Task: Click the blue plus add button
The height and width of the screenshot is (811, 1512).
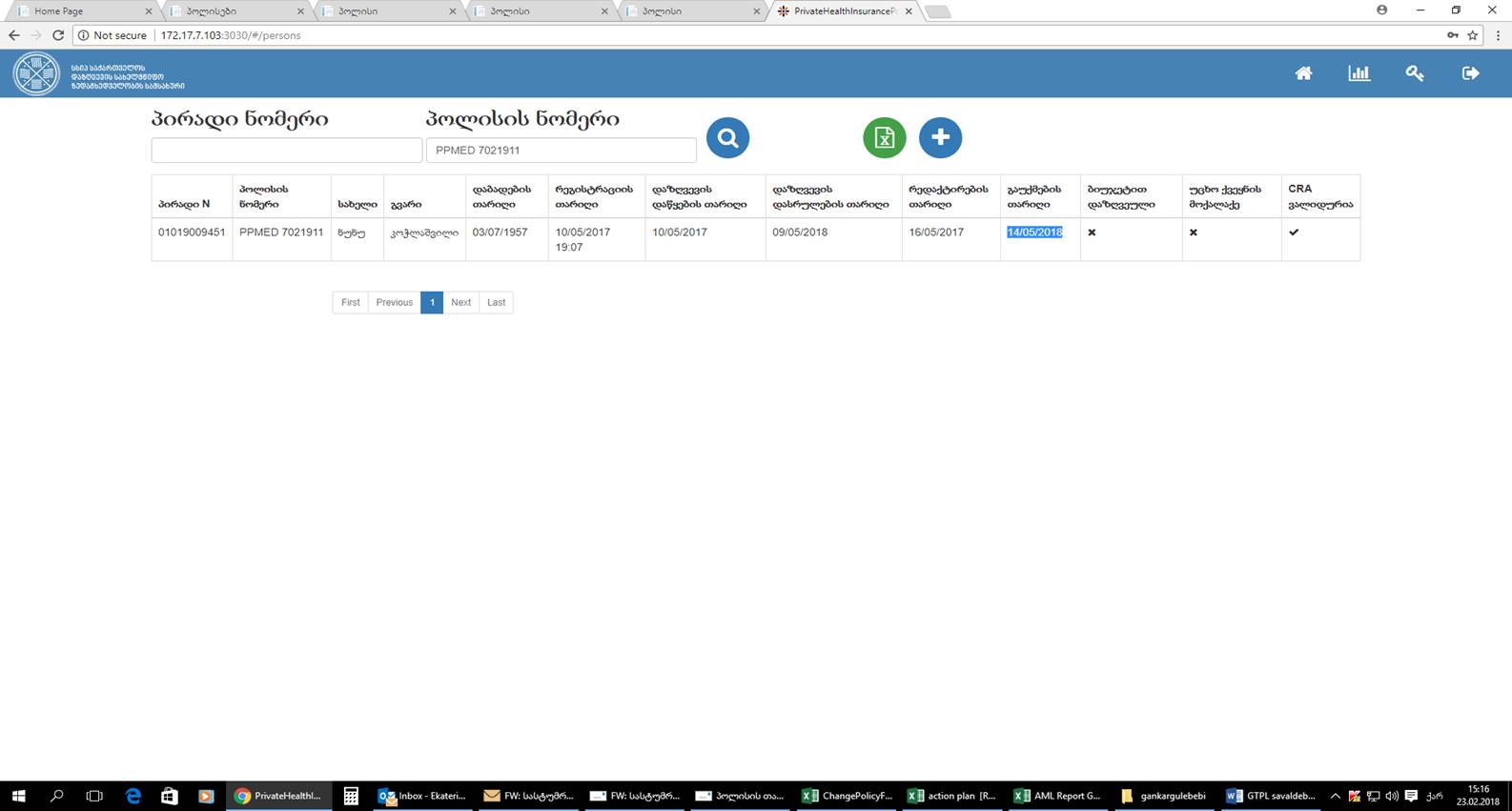Action: click(940, 138)
